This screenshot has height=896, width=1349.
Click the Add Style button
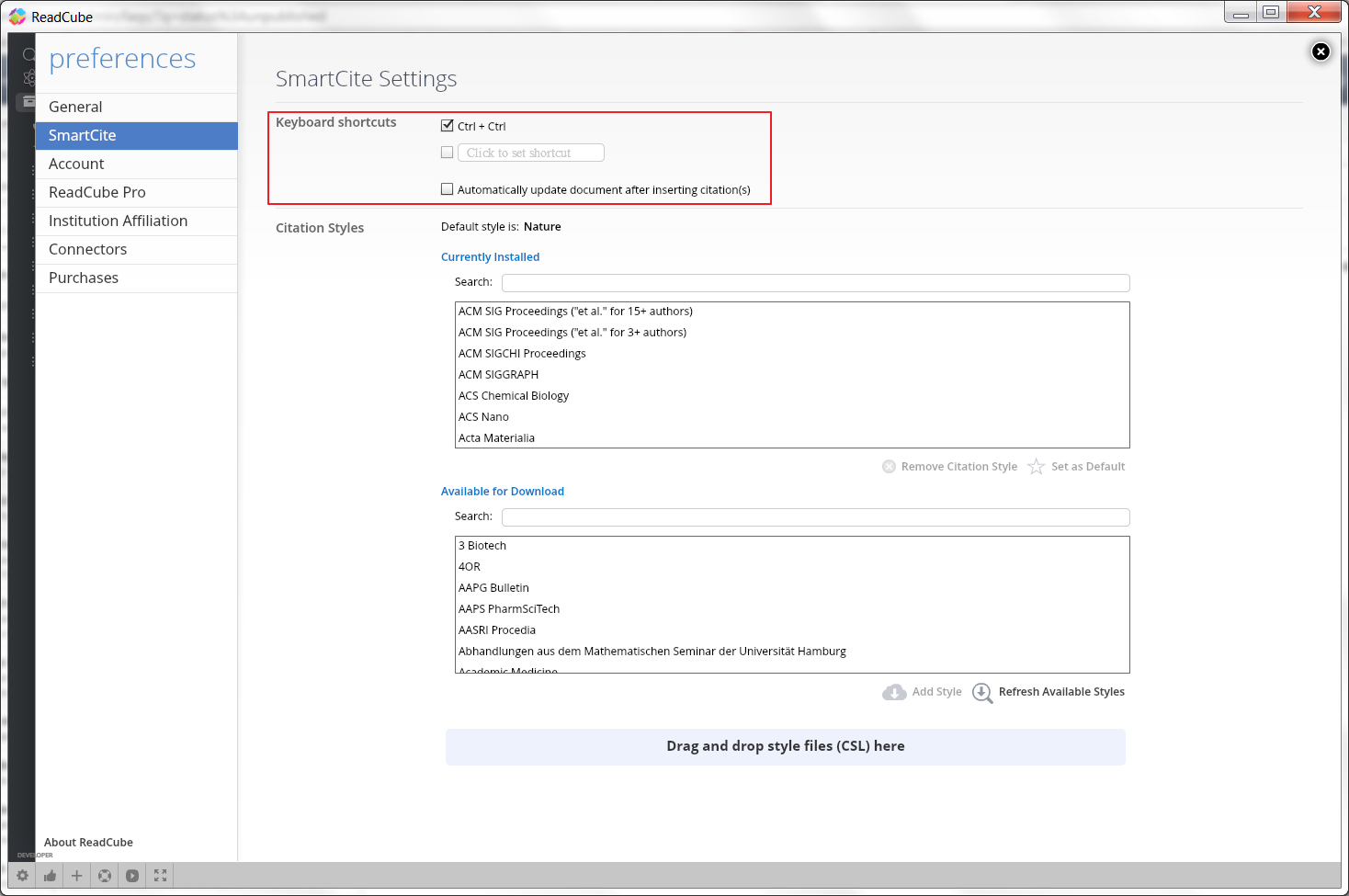(x=922, y=692)
